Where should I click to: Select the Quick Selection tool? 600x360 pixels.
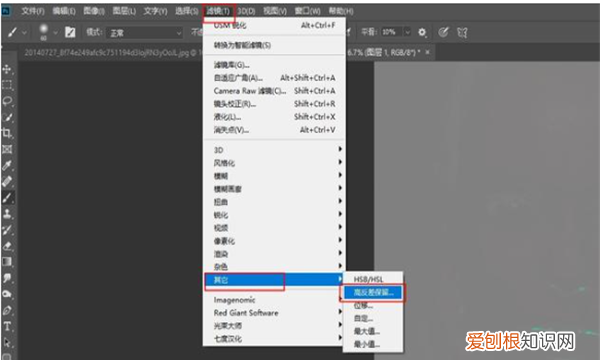pyautogui.click(x=7, y=117)
